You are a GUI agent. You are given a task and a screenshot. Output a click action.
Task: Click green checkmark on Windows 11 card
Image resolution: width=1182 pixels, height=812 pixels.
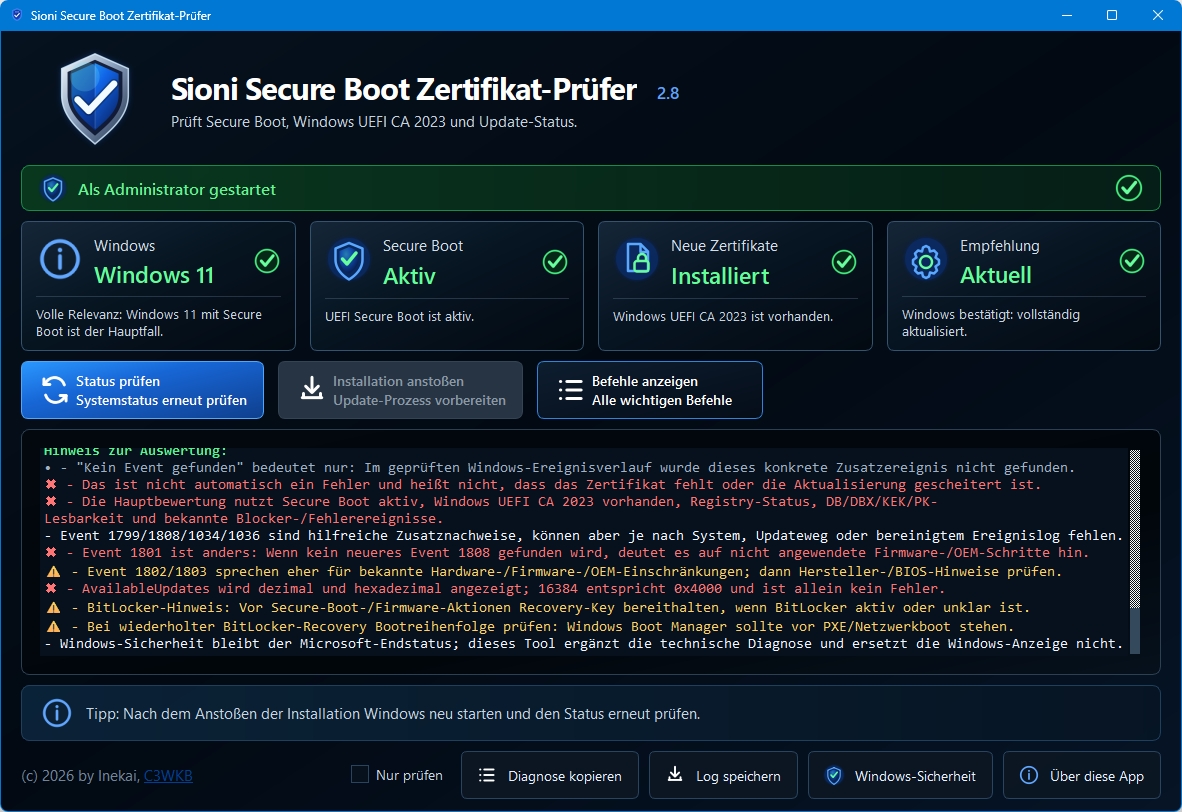267,261
